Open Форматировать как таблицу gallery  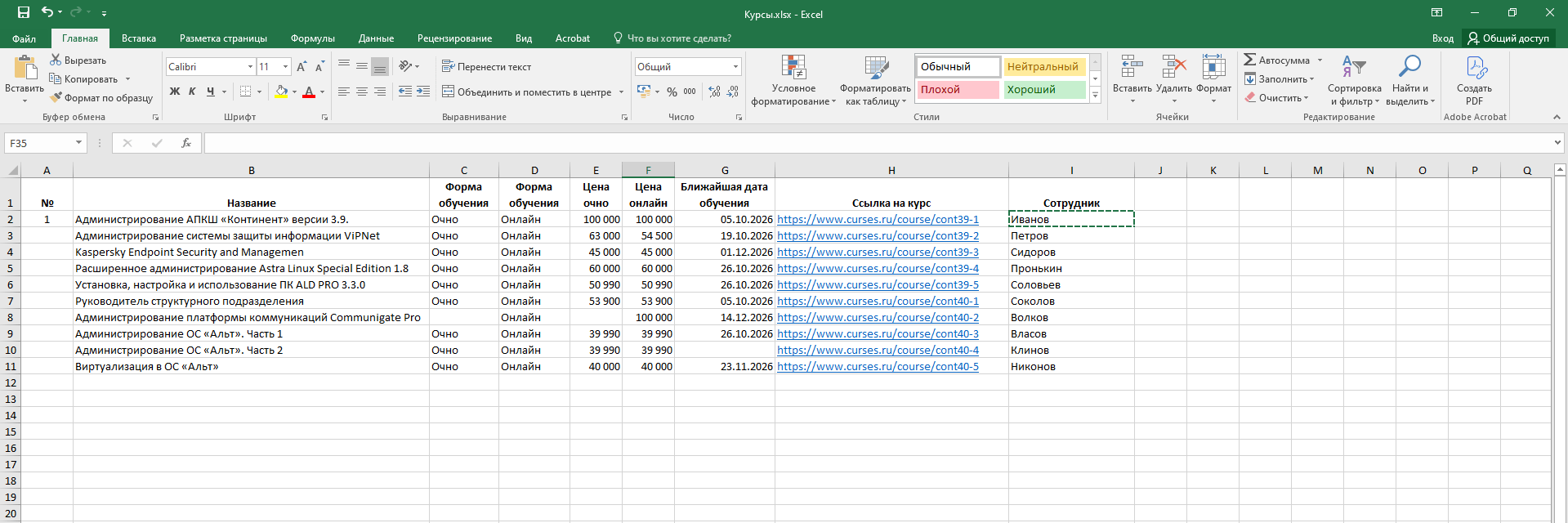point(875,80)
